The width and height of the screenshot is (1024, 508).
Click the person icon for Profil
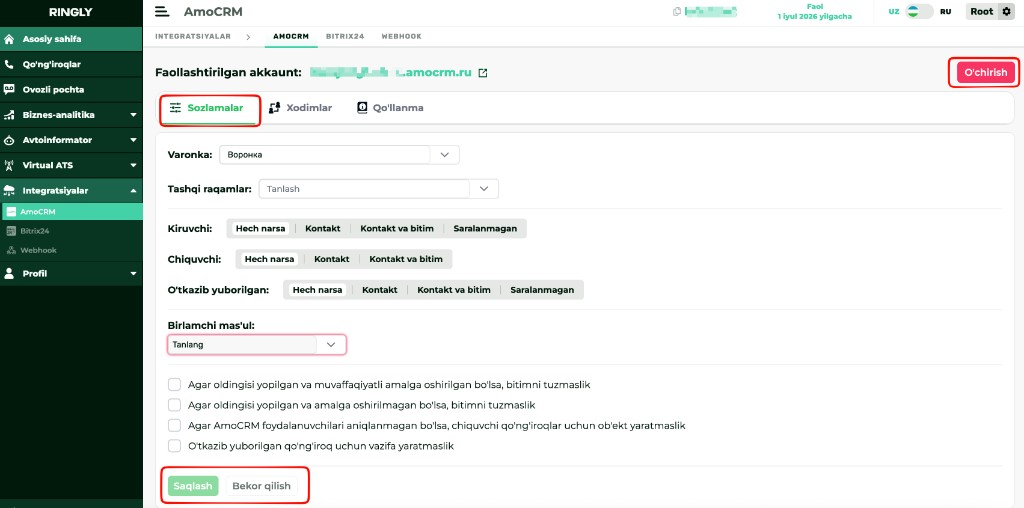pyautogui.click(x=9, y=274)
